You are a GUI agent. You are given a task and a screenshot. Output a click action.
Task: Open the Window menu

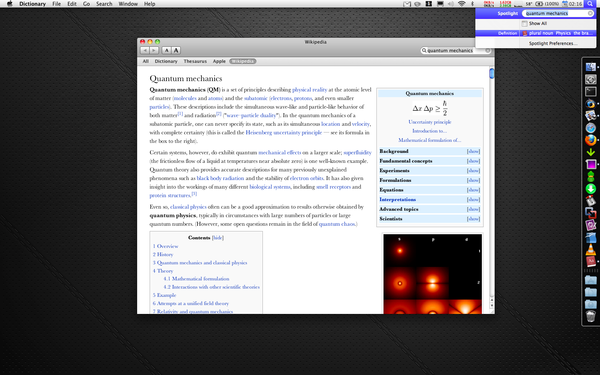click(128, 4)
